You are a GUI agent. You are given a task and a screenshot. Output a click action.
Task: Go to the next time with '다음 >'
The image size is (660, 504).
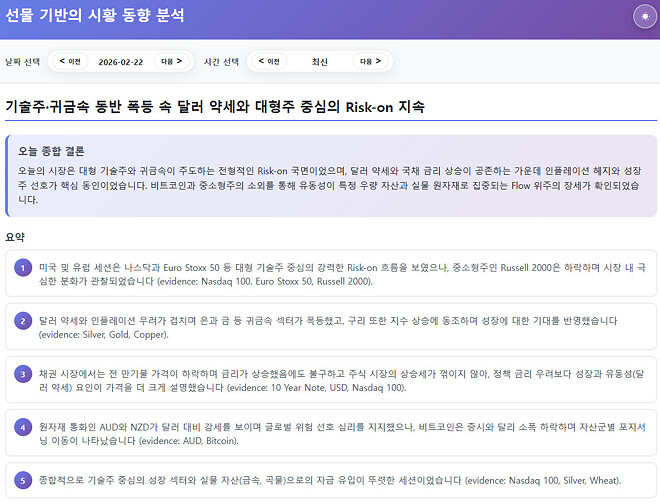tap(370, 61)
